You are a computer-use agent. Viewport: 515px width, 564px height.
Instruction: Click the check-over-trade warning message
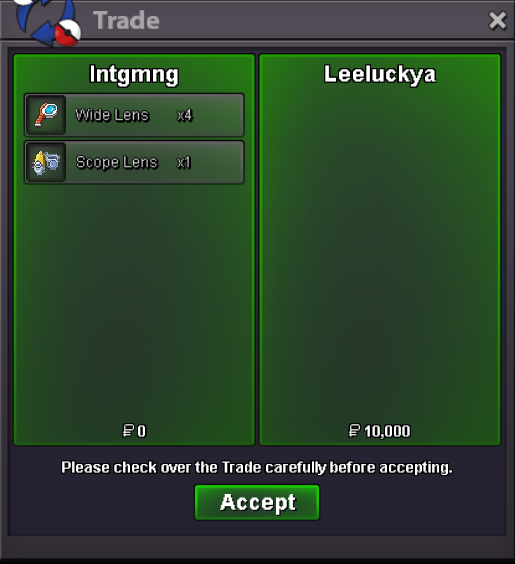coord(257,468)
